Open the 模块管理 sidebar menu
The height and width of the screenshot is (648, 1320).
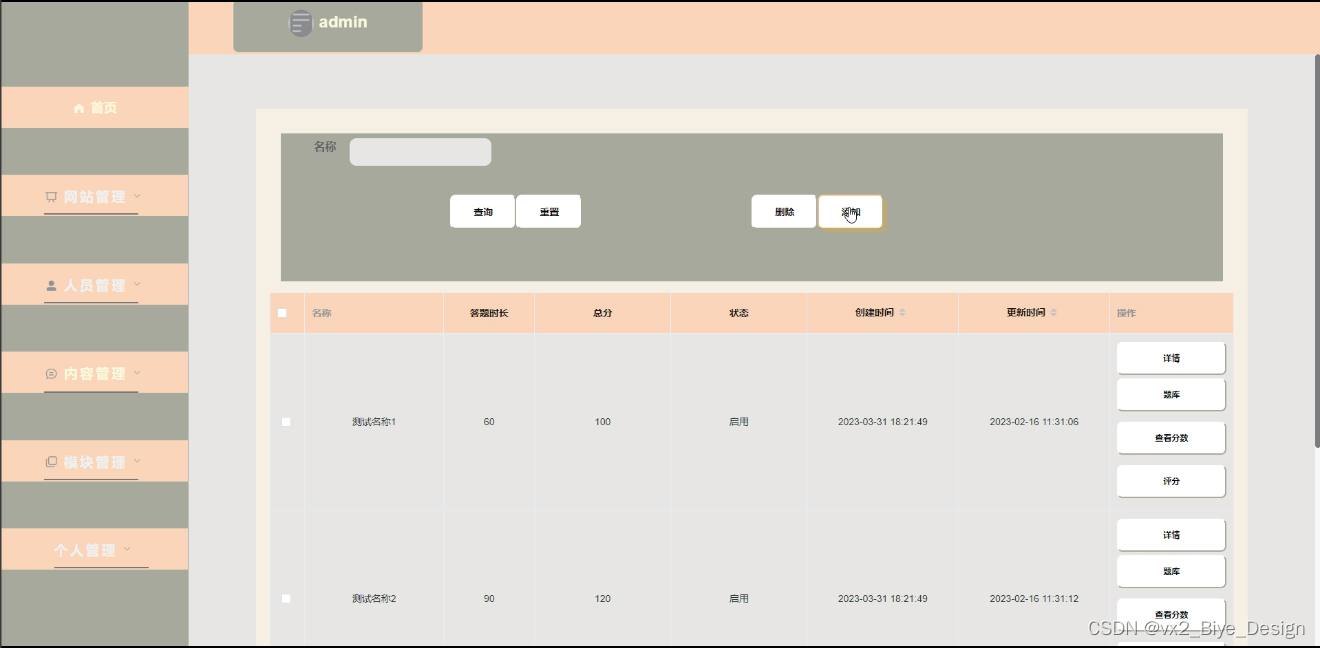[95, 461]
